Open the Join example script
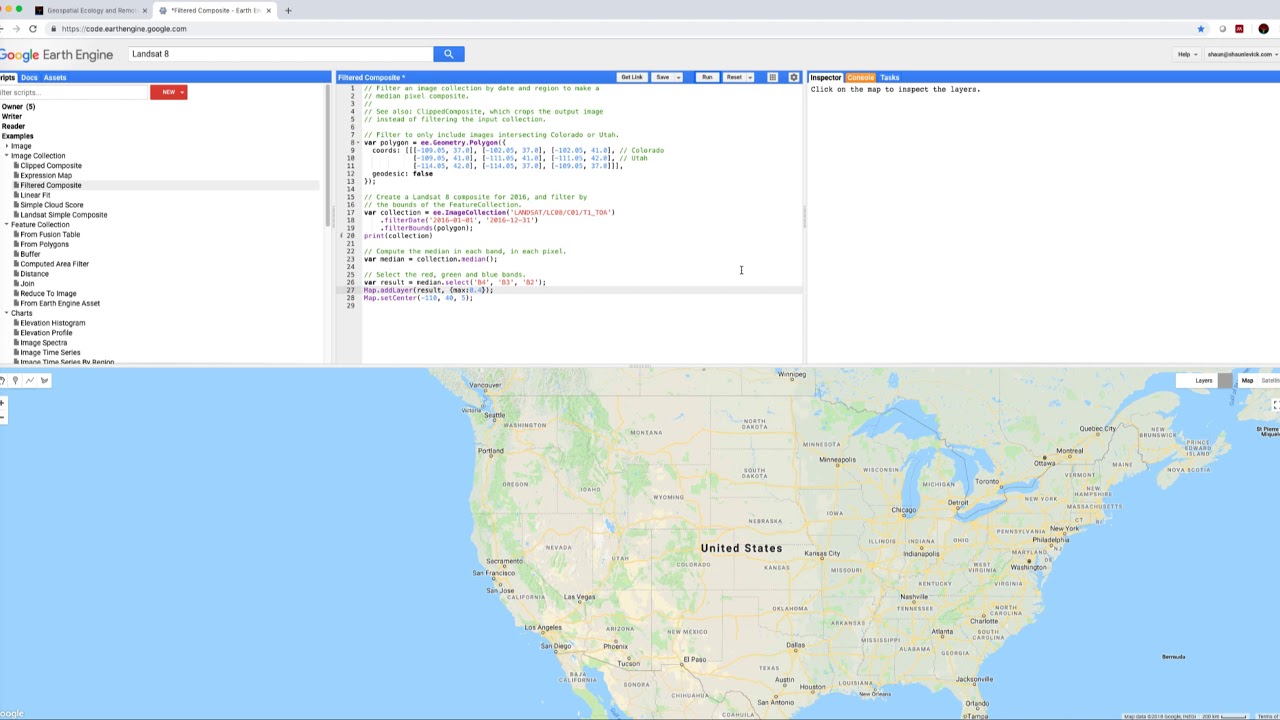Screen dimensions: 1280x720 pos(27,284)
